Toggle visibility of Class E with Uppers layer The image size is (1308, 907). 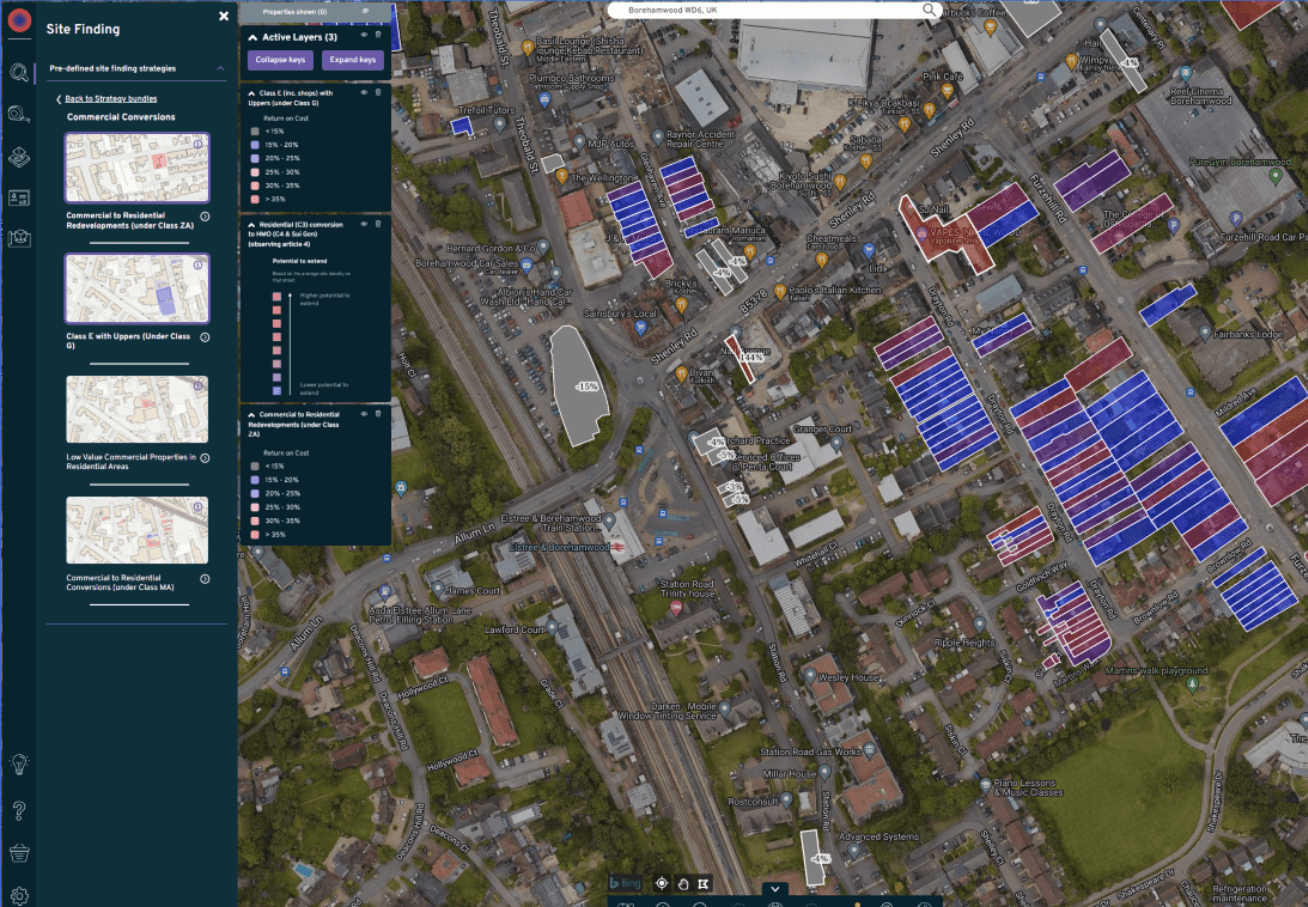point(364,92)
